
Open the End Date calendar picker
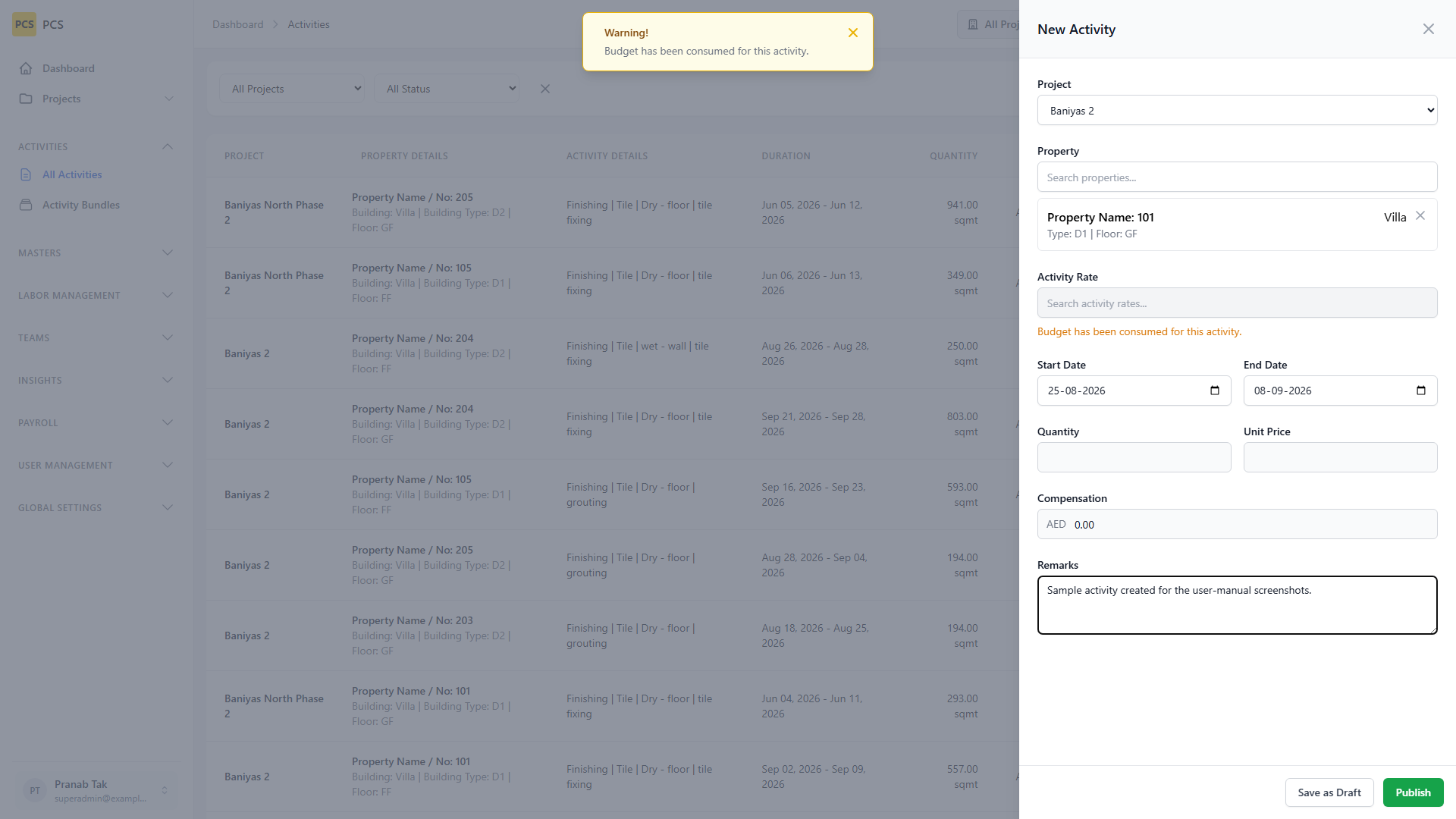coord(1421,391)
